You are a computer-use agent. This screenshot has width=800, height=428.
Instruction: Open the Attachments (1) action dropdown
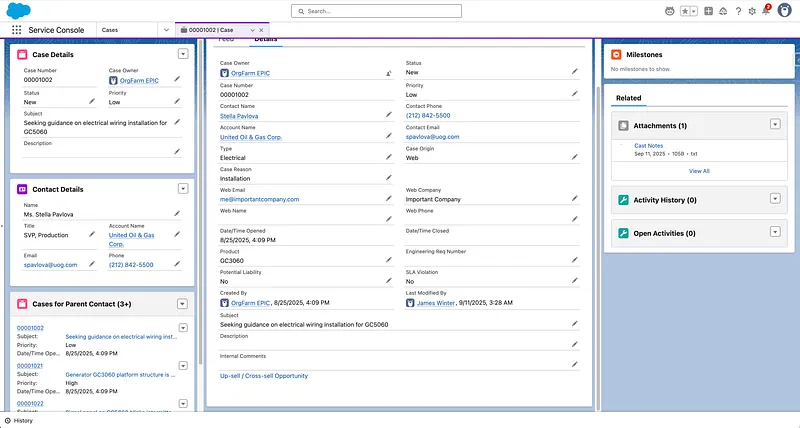pyautogui.click(x=775, y=124)
